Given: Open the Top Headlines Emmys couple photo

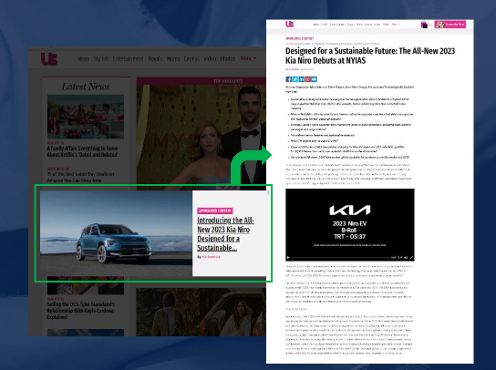Looking at the screenshot, I should tap(201, 135).
